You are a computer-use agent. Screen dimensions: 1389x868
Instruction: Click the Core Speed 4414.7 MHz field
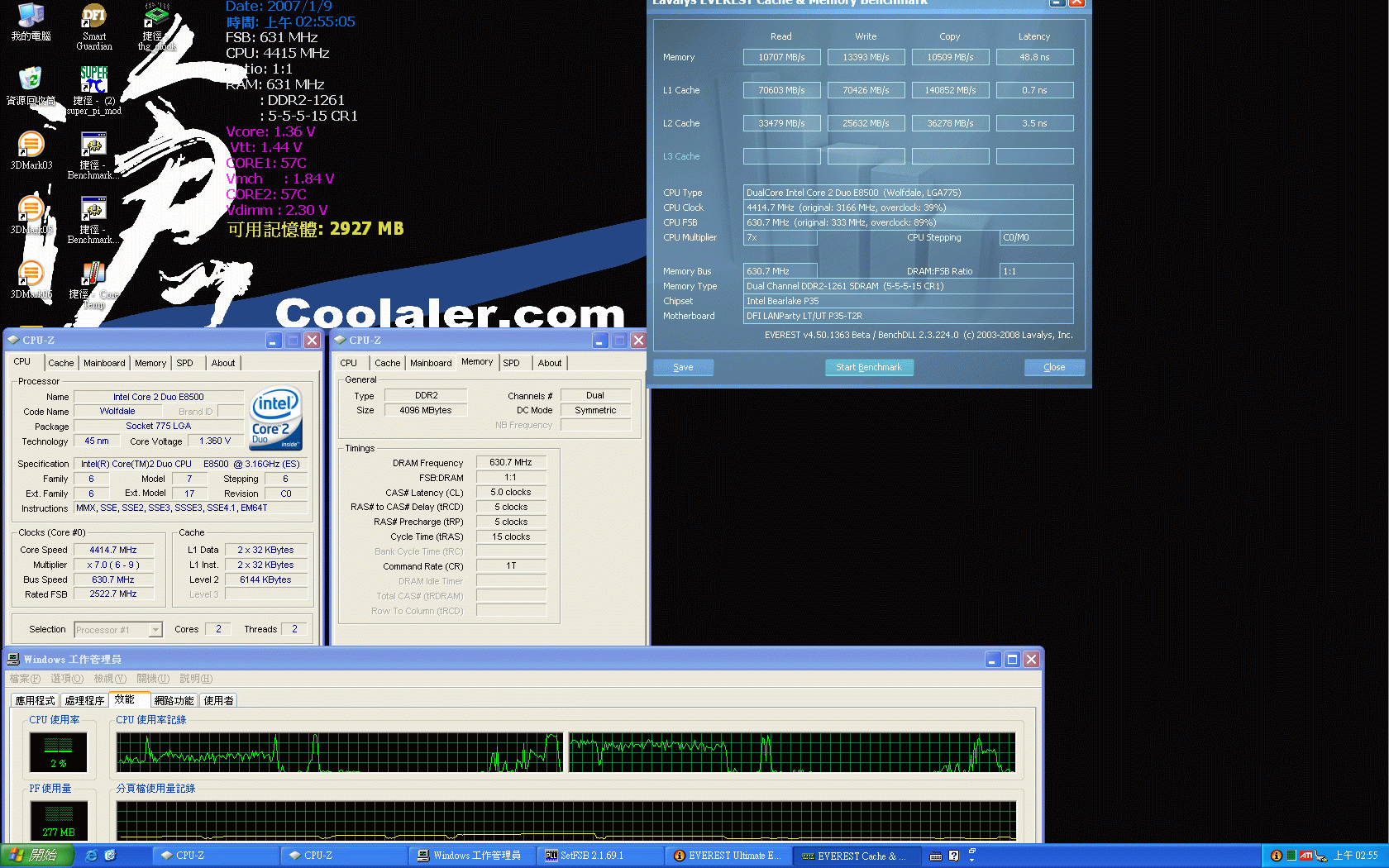[113, 550]
